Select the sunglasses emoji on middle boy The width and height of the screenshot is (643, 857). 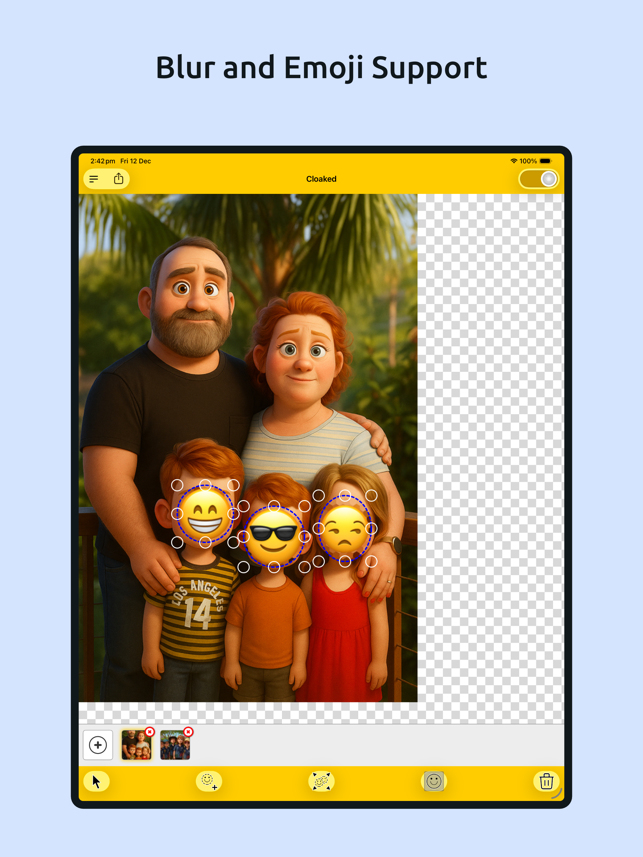click(x=273, y=537)
